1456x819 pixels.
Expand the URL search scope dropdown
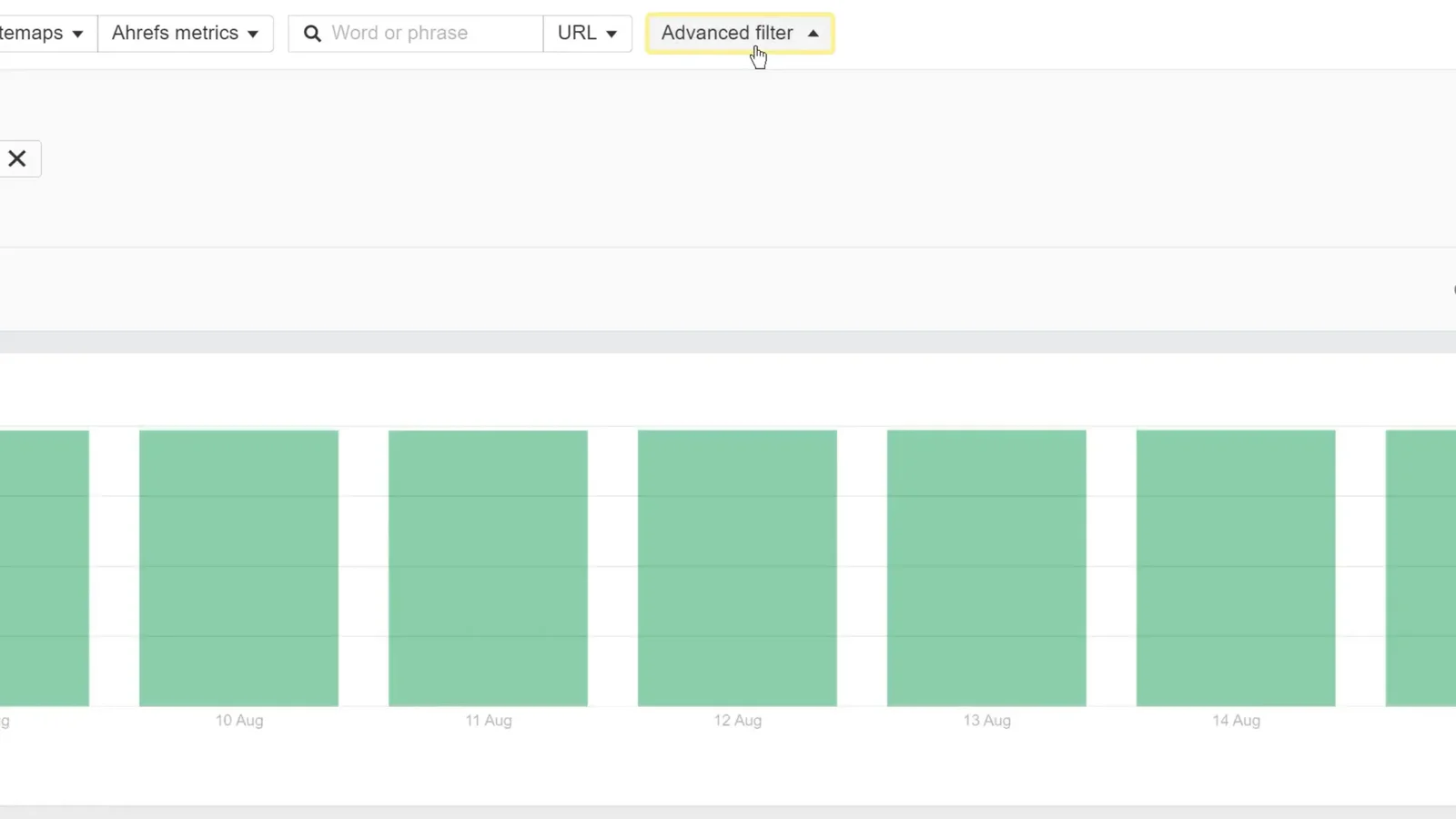[x=587, y=34]
